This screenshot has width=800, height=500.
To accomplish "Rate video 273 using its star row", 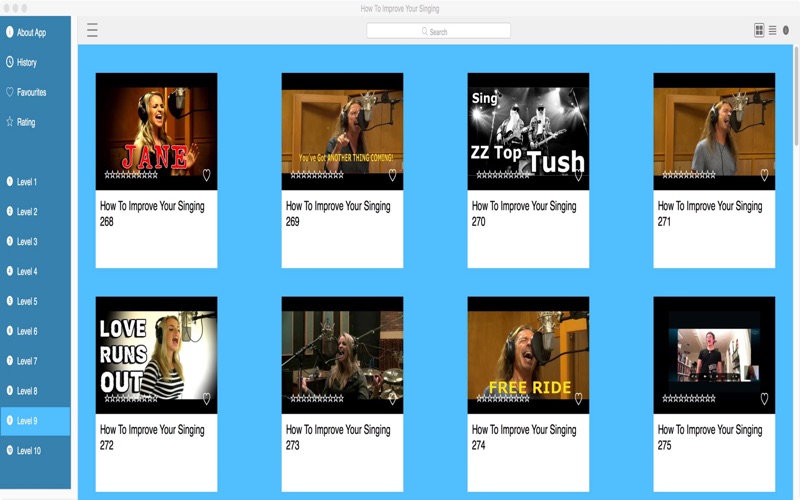I will click(x=317, y=398).
